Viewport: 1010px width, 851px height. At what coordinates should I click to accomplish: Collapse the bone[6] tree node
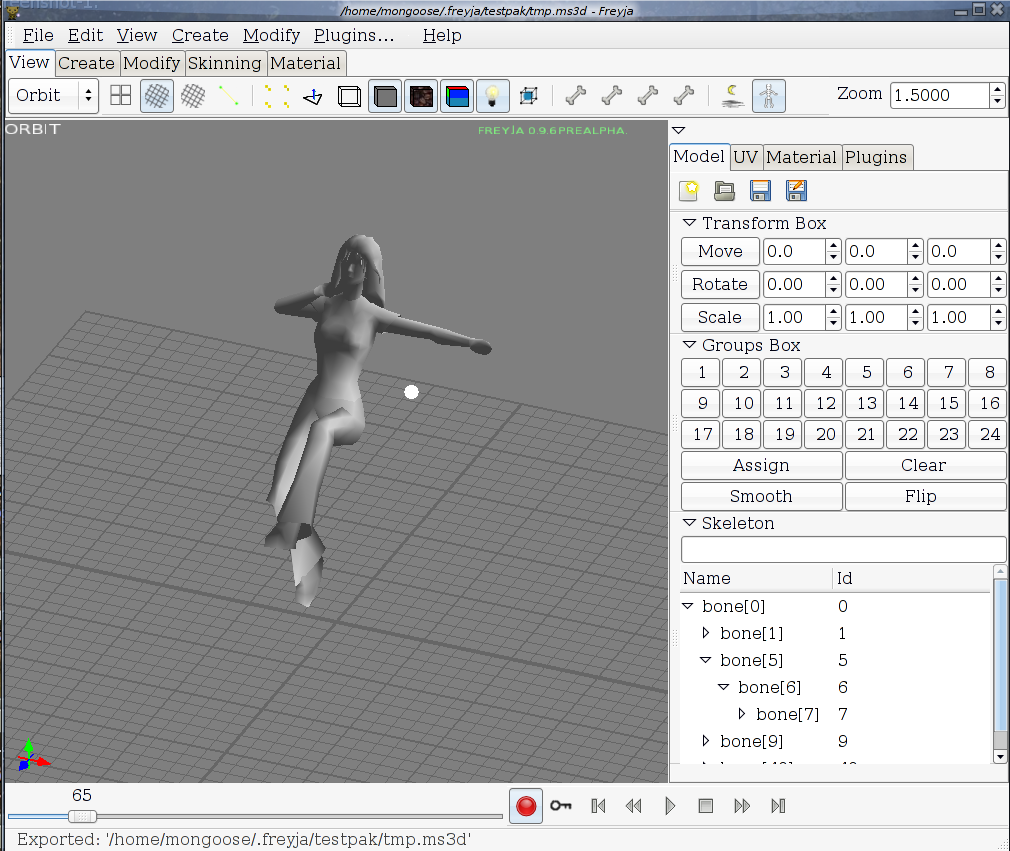(x=724, y=687)
